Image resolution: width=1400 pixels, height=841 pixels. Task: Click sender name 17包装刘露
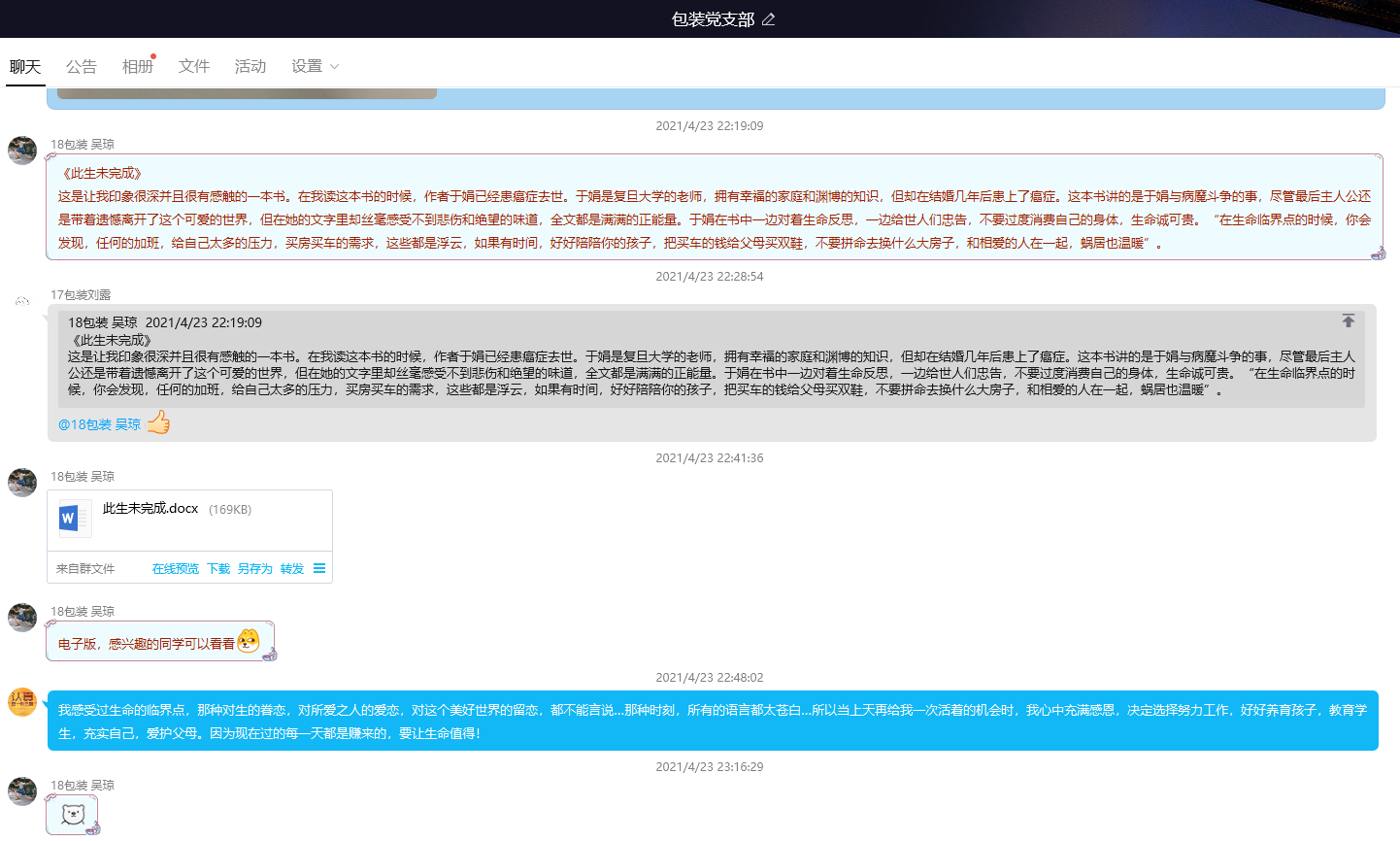[x=81, y=294]
